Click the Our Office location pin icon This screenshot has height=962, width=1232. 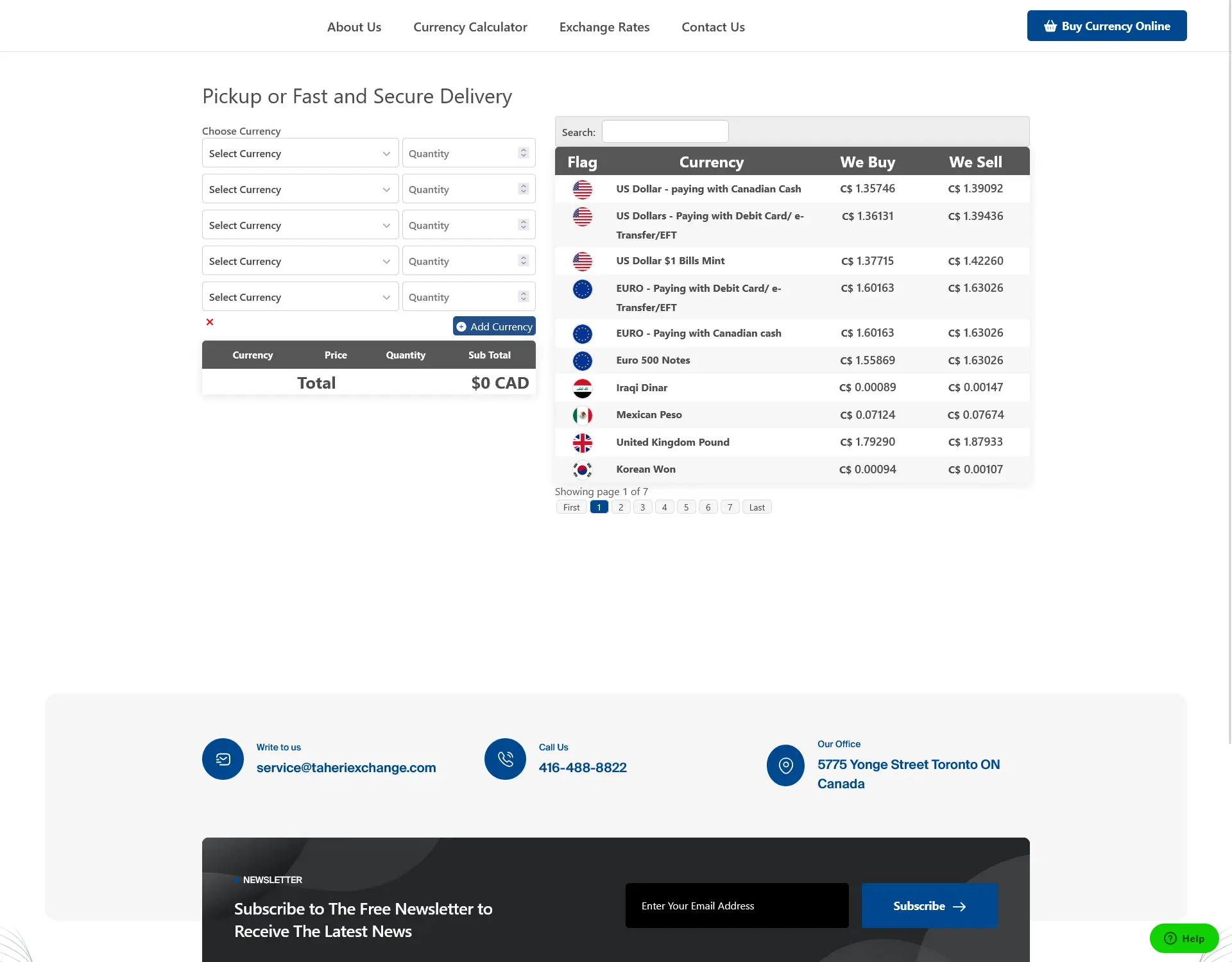point(785,765)
